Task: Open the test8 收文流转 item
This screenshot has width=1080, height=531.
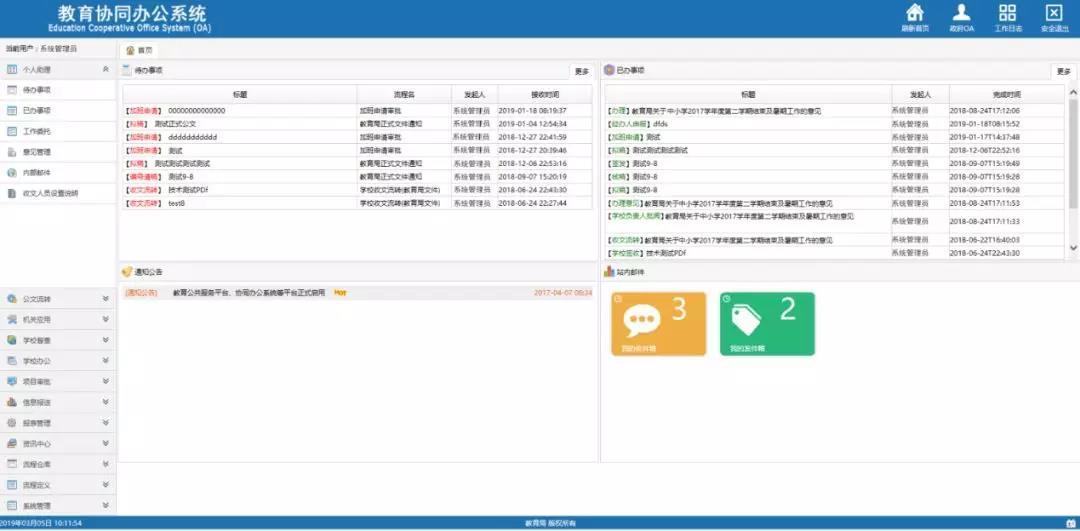Action: [177, 204]
